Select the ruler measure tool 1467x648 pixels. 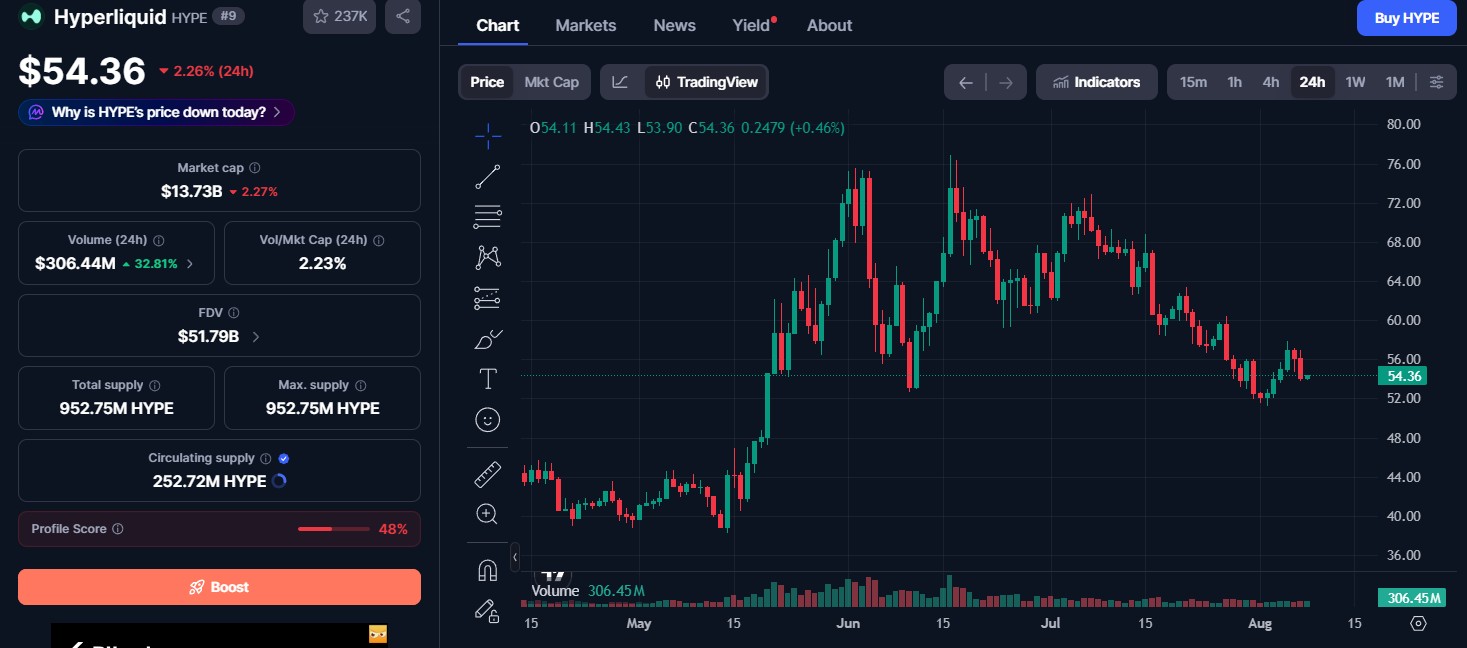487,474
